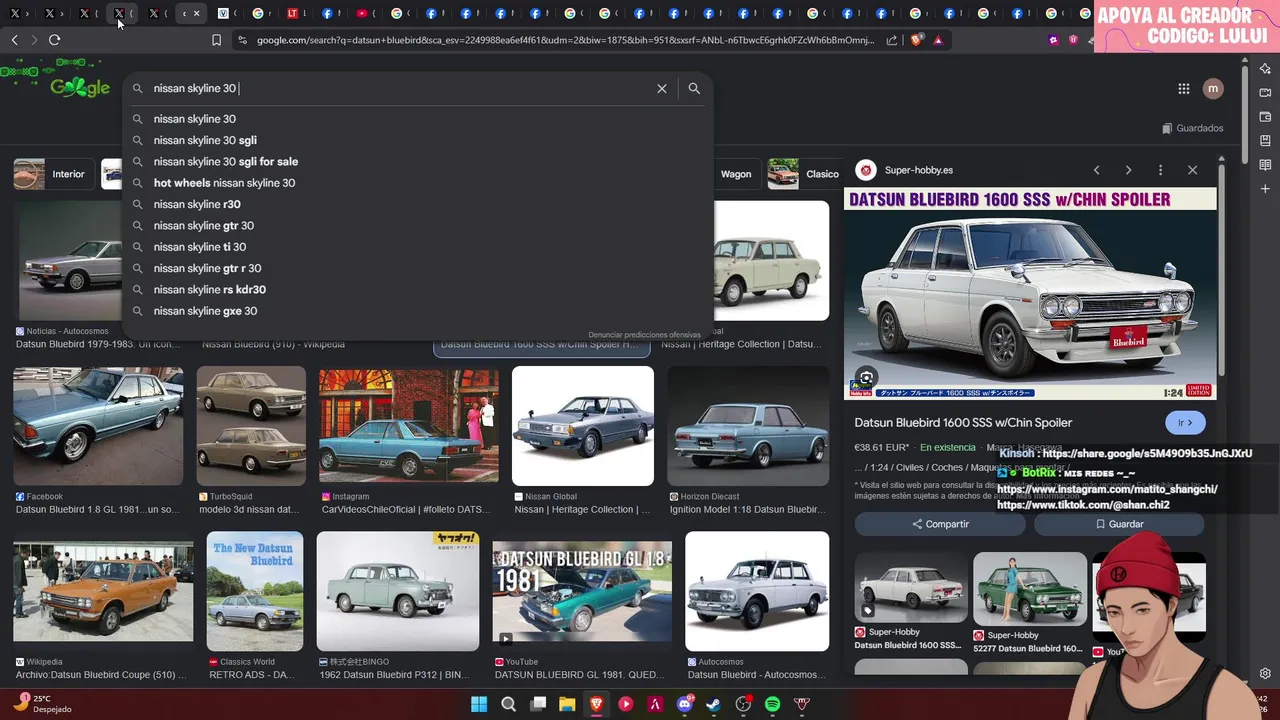This screenshot has width=1280, height=720.
Task: Click into the Google search input field
Action: coord(400,88)
